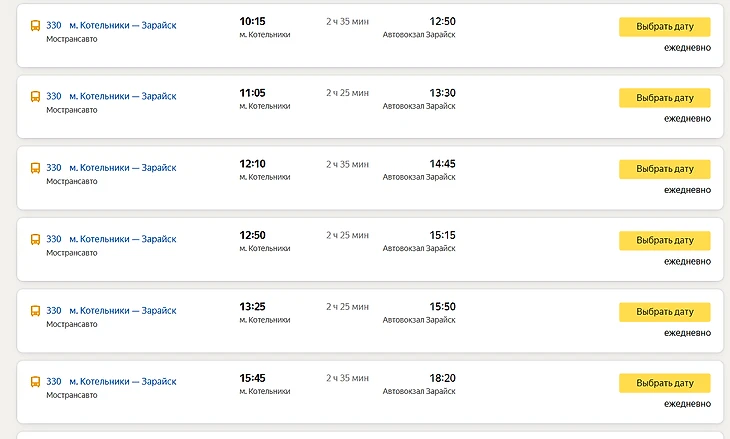Open route 330 link departing at 11:05
The image size is (730, 439).
[x=54, y=97]
